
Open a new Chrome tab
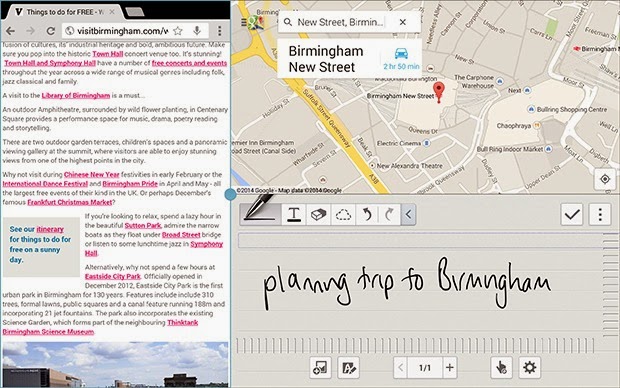coord(135,12)
